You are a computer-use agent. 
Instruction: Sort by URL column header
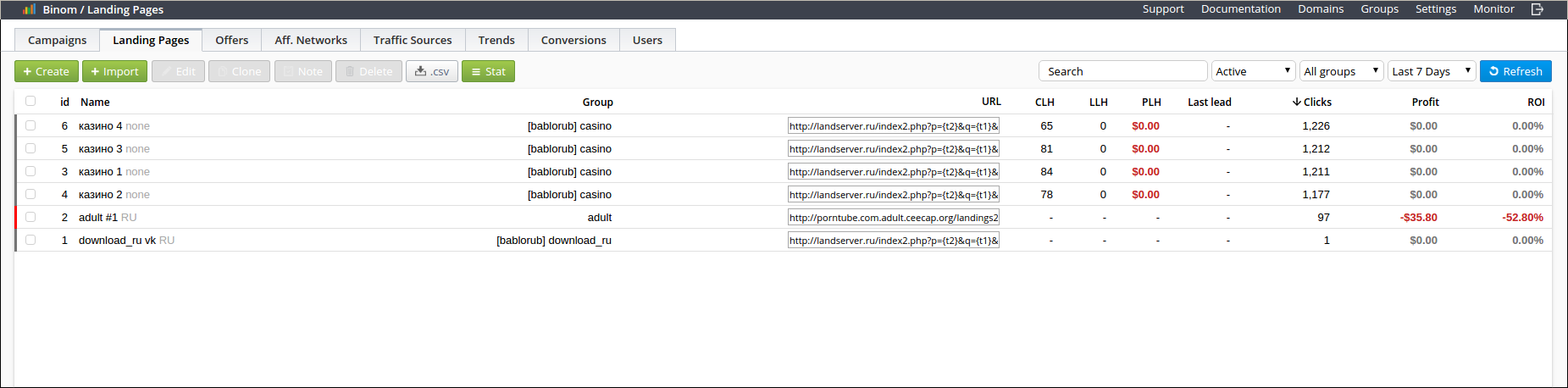[991, 101]
